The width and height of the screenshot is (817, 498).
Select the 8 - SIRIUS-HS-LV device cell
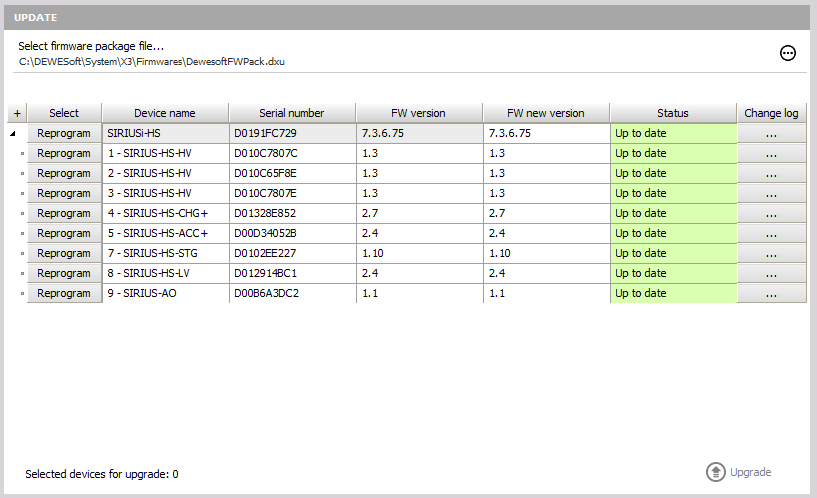coord(165,273)
